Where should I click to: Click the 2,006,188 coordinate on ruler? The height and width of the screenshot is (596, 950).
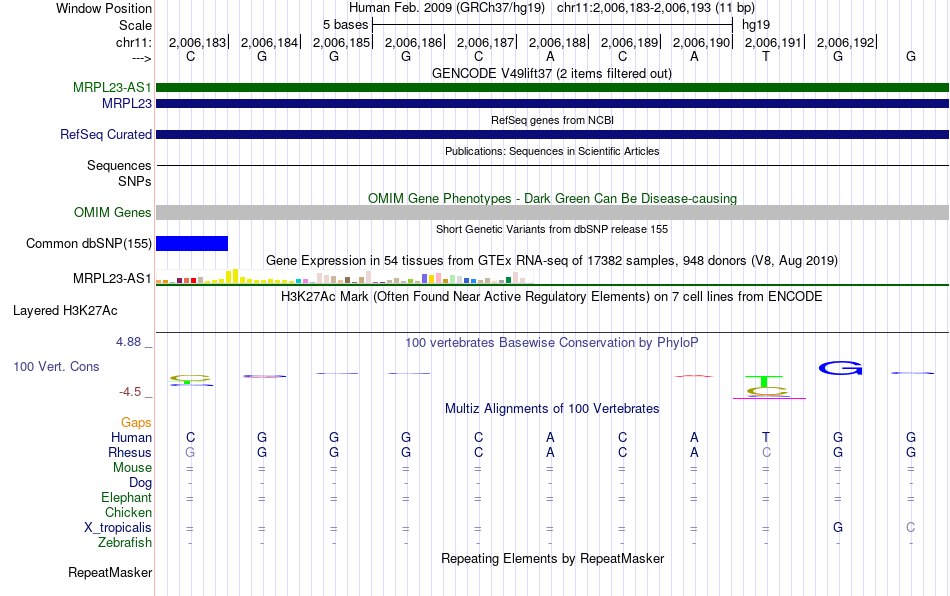click(x=557, y=42)
